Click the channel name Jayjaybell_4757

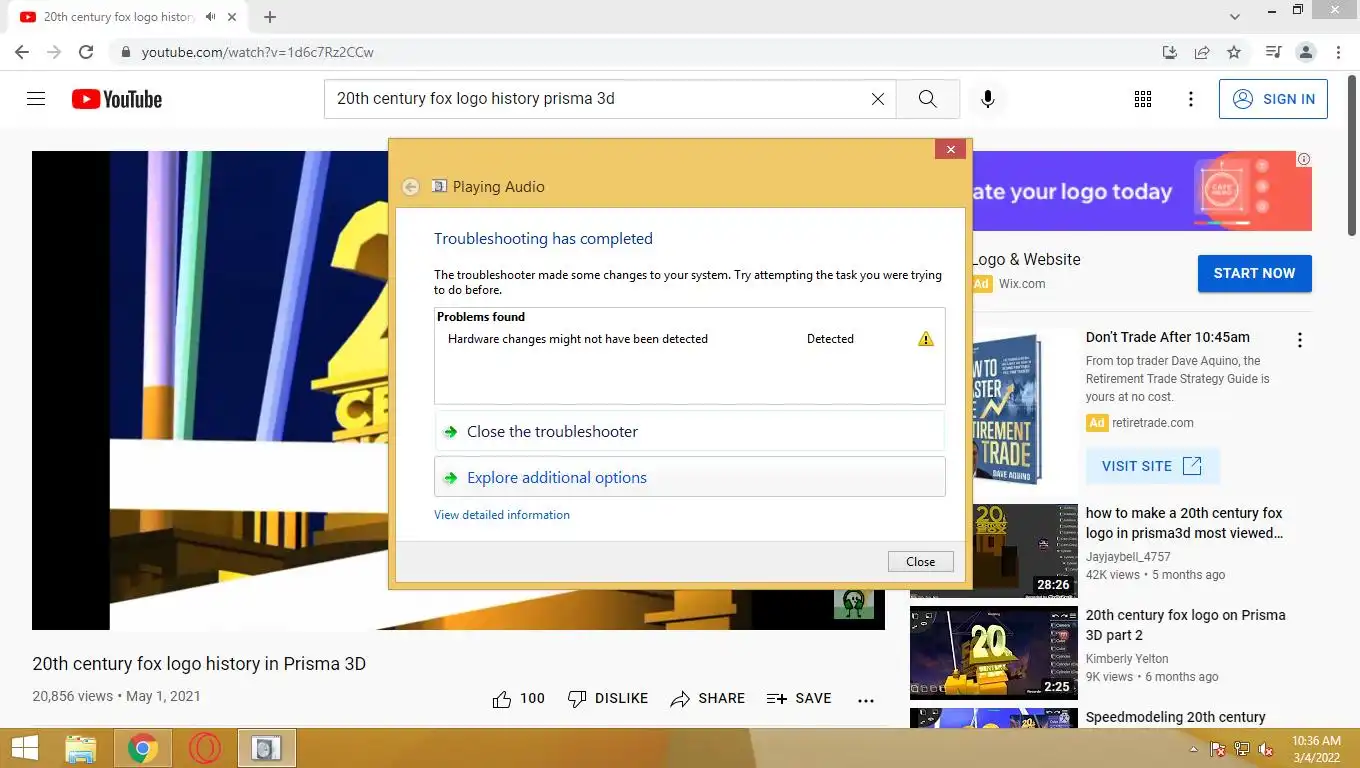coord(1128,557)
